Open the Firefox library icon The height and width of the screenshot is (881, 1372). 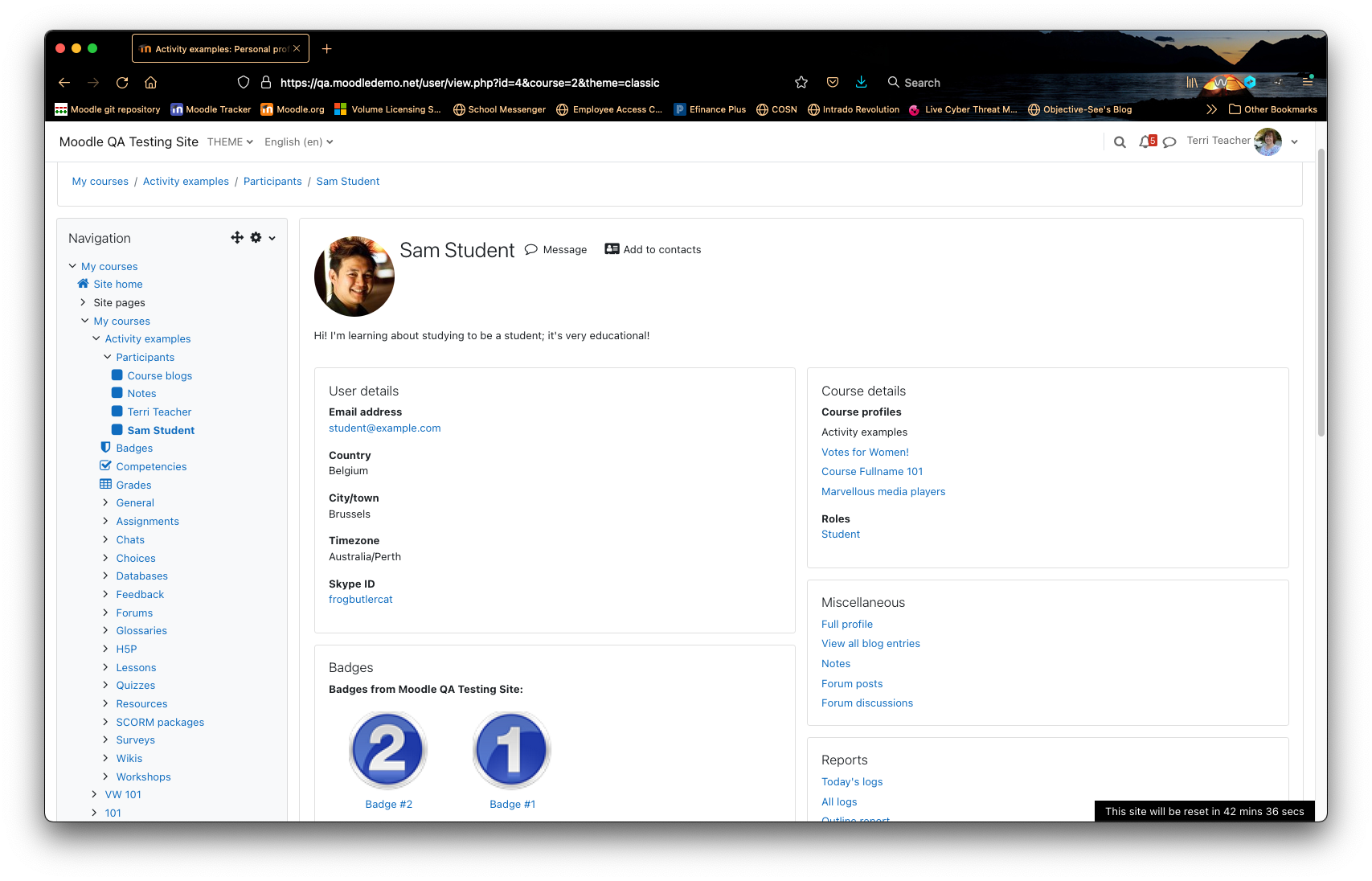(x=1192, y=83)
